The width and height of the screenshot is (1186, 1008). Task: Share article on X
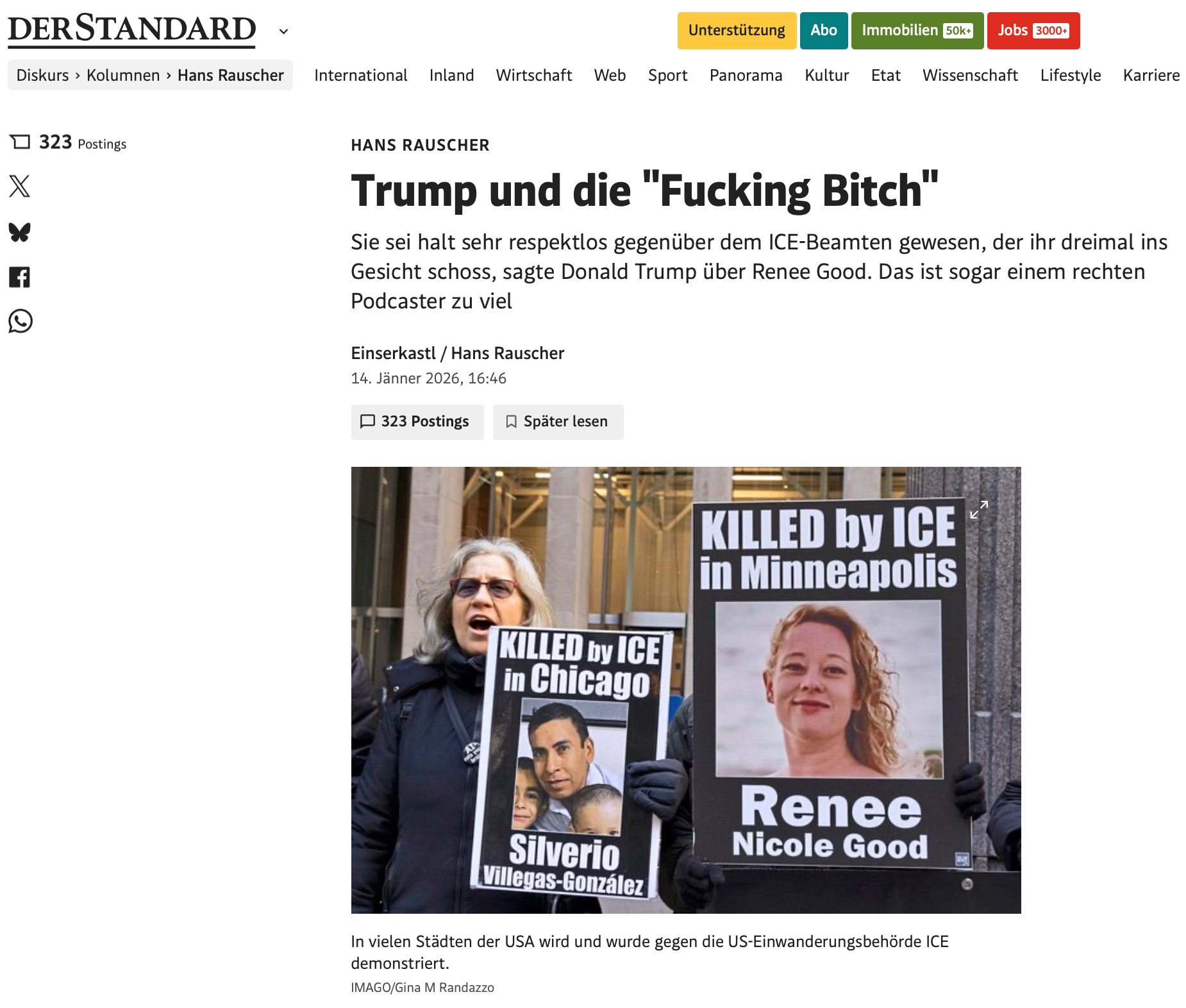click(20, 187)
